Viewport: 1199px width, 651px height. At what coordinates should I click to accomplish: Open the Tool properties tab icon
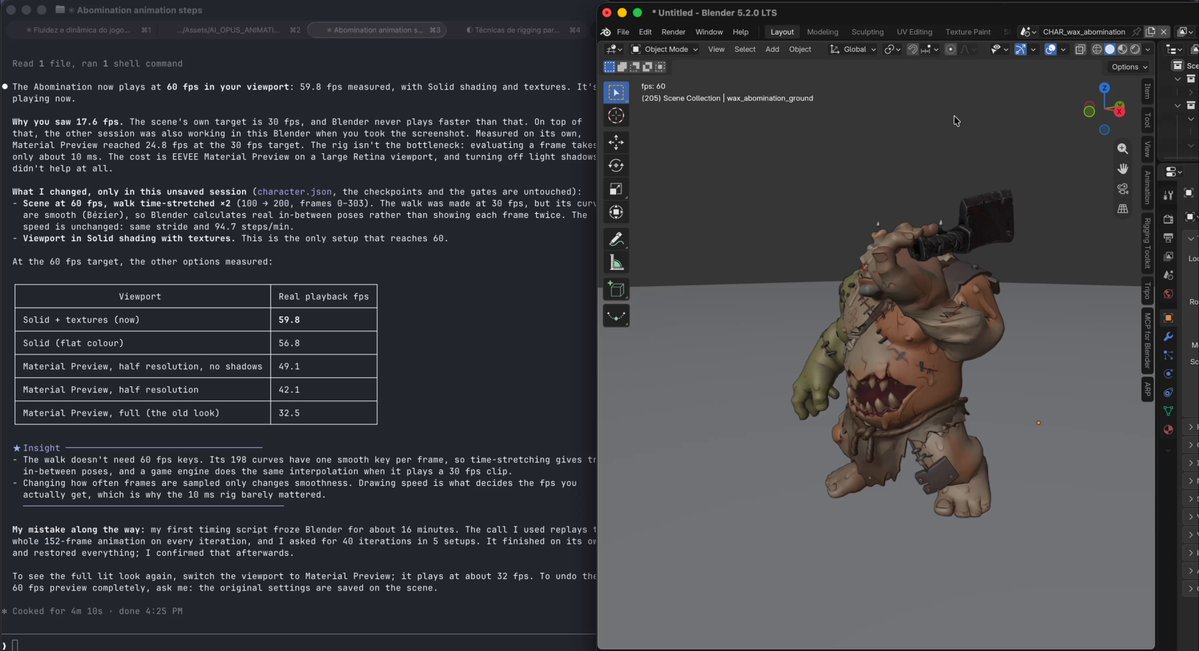1168,195
